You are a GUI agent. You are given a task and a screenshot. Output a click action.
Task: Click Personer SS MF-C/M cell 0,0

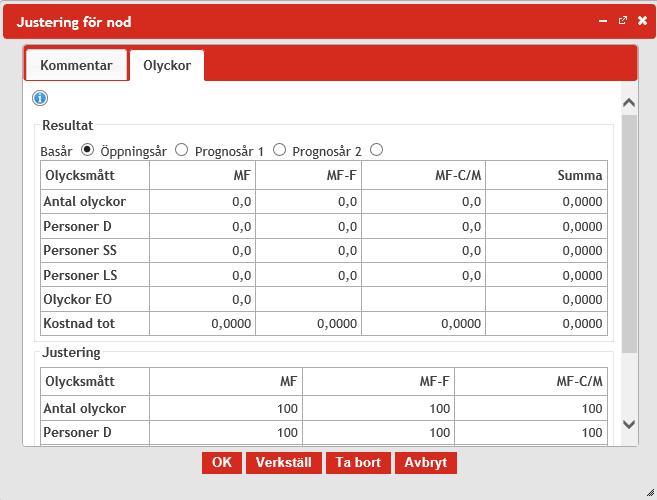423,251
